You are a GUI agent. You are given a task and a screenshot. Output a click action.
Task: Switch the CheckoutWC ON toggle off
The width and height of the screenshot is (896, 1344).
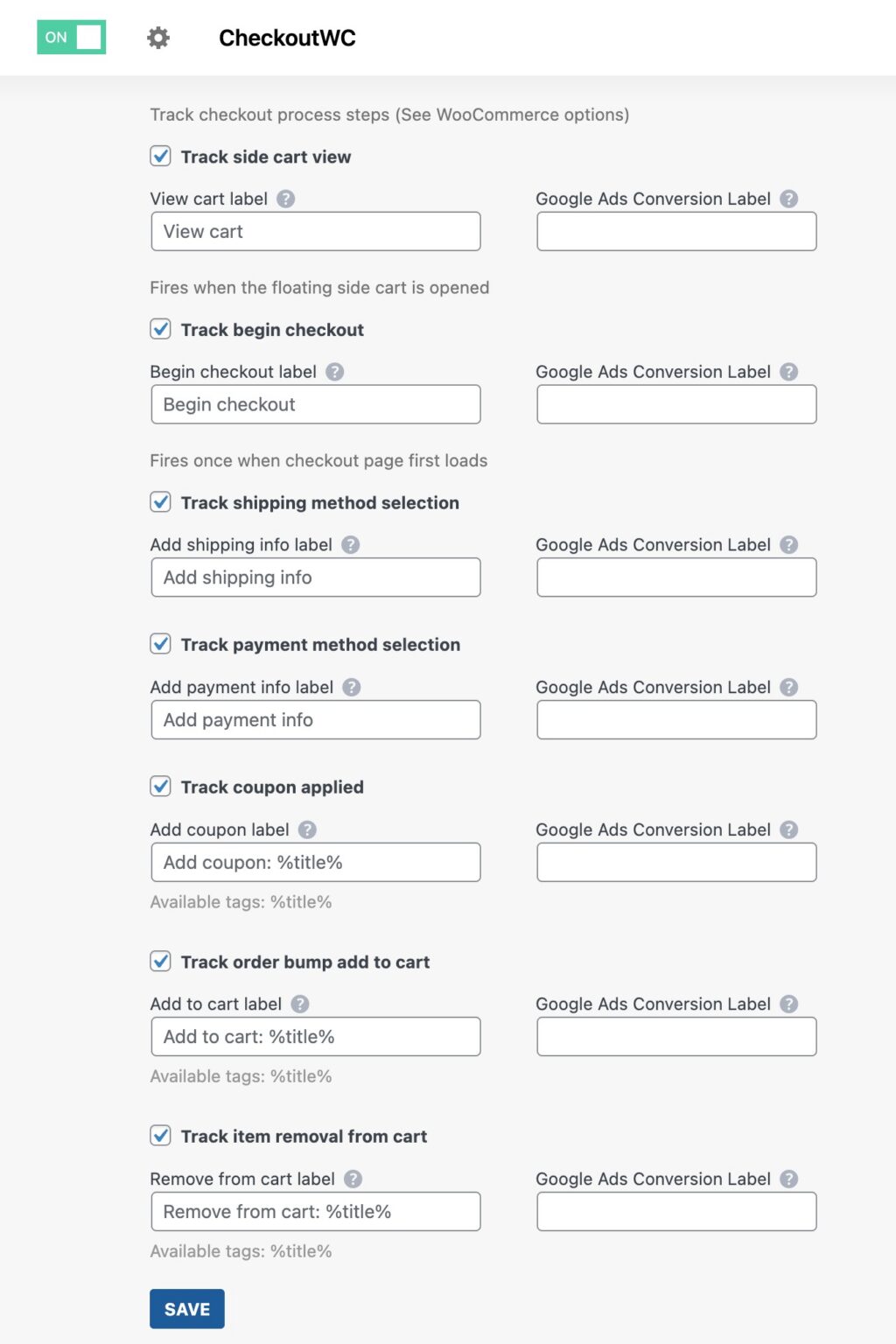(x=71, y=38)
